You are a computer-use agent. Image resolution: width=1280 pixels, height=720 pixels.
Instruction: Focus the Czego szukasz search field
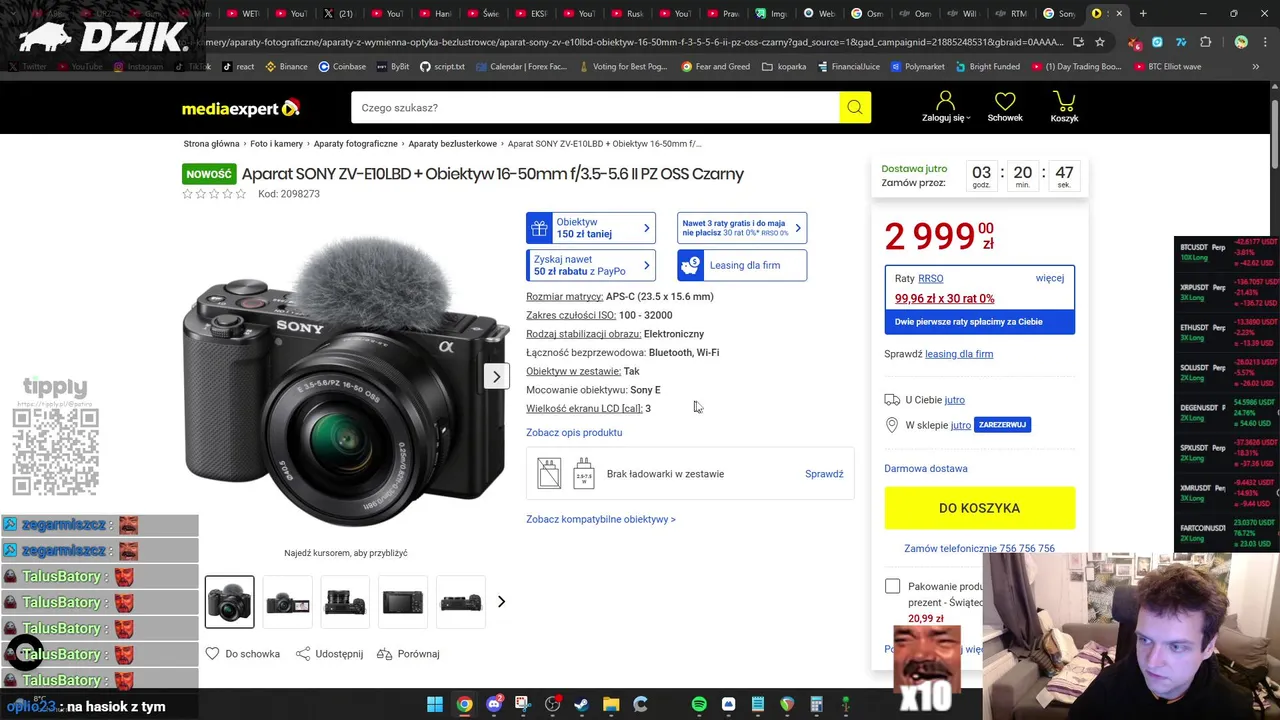tap(595, 107)
